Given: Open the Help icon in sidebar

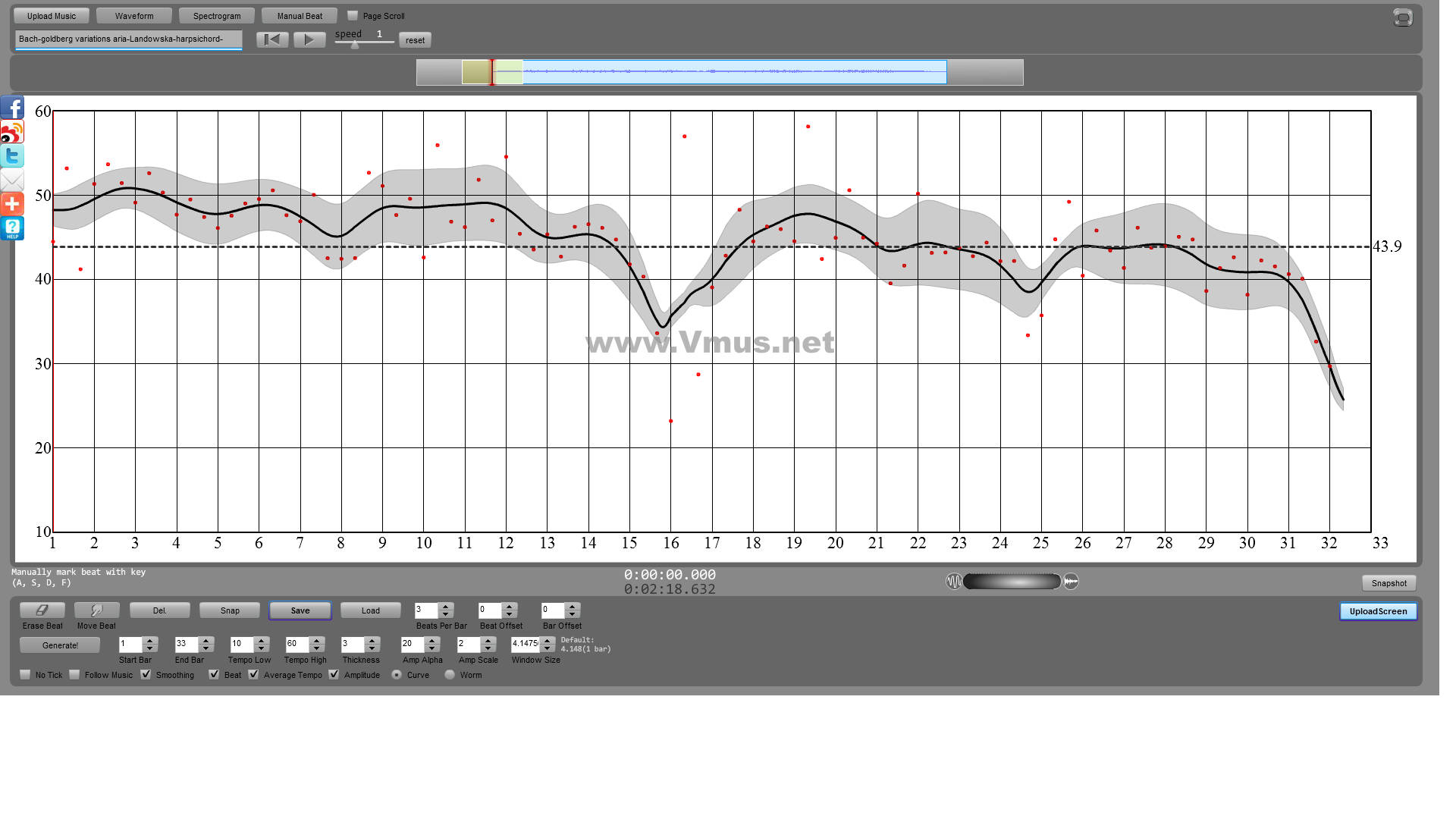Looking at the screenshot, I should coord(12,228).
